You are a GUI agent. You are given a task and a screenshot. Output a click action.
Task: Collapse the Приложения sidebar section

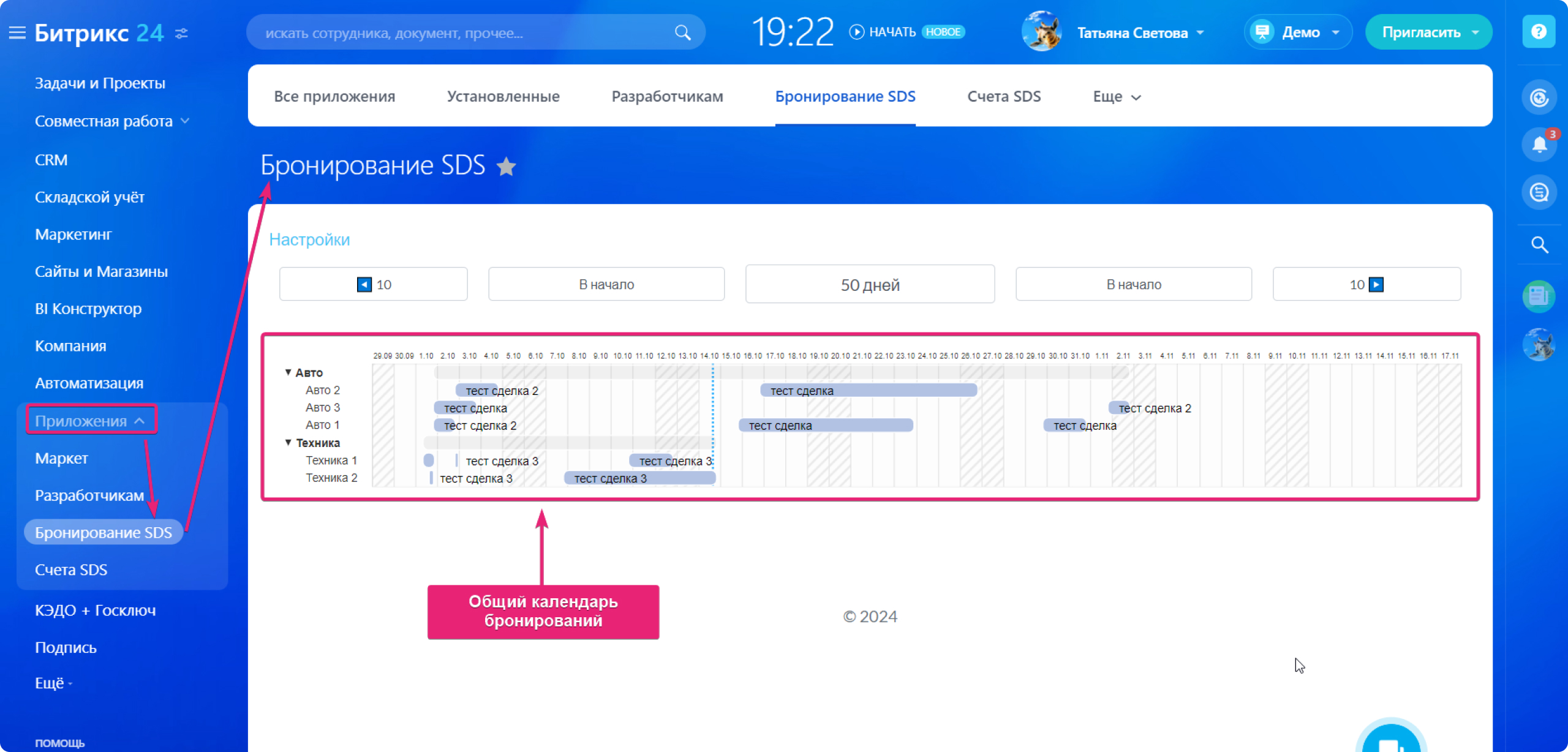pyautogui.click(x=140, y=421)
